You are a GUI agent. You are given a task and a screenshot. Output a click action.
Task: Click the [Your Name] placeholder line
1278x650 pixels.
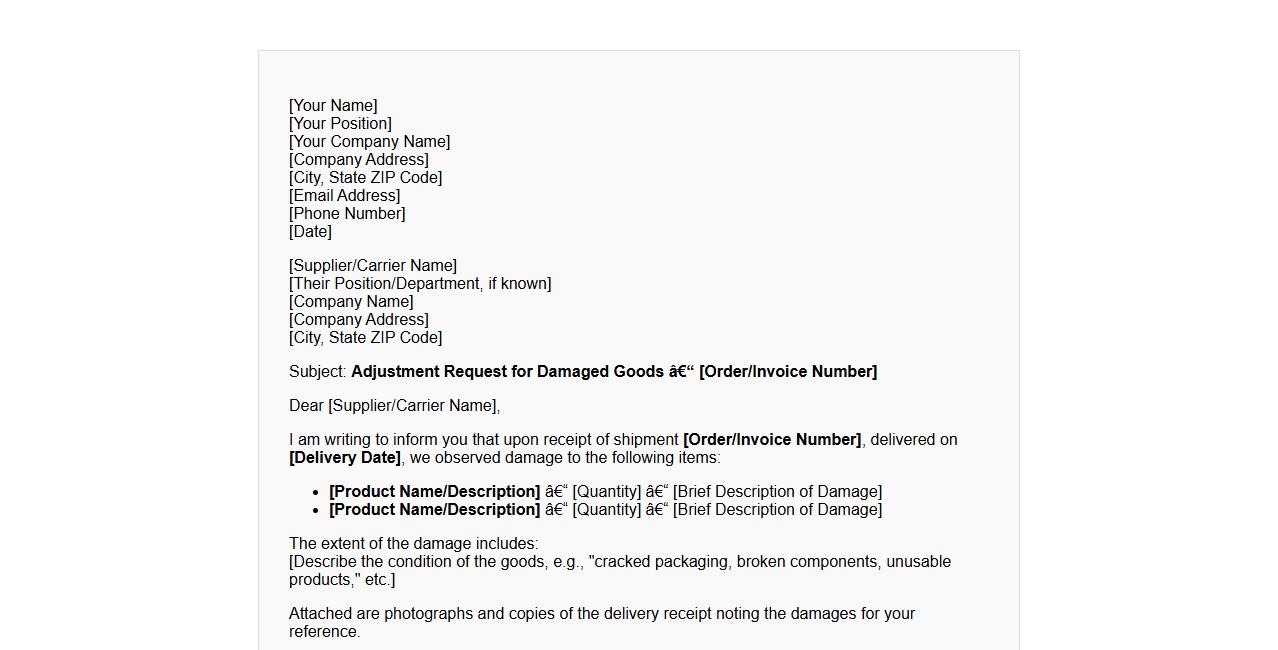pos(333,106)
